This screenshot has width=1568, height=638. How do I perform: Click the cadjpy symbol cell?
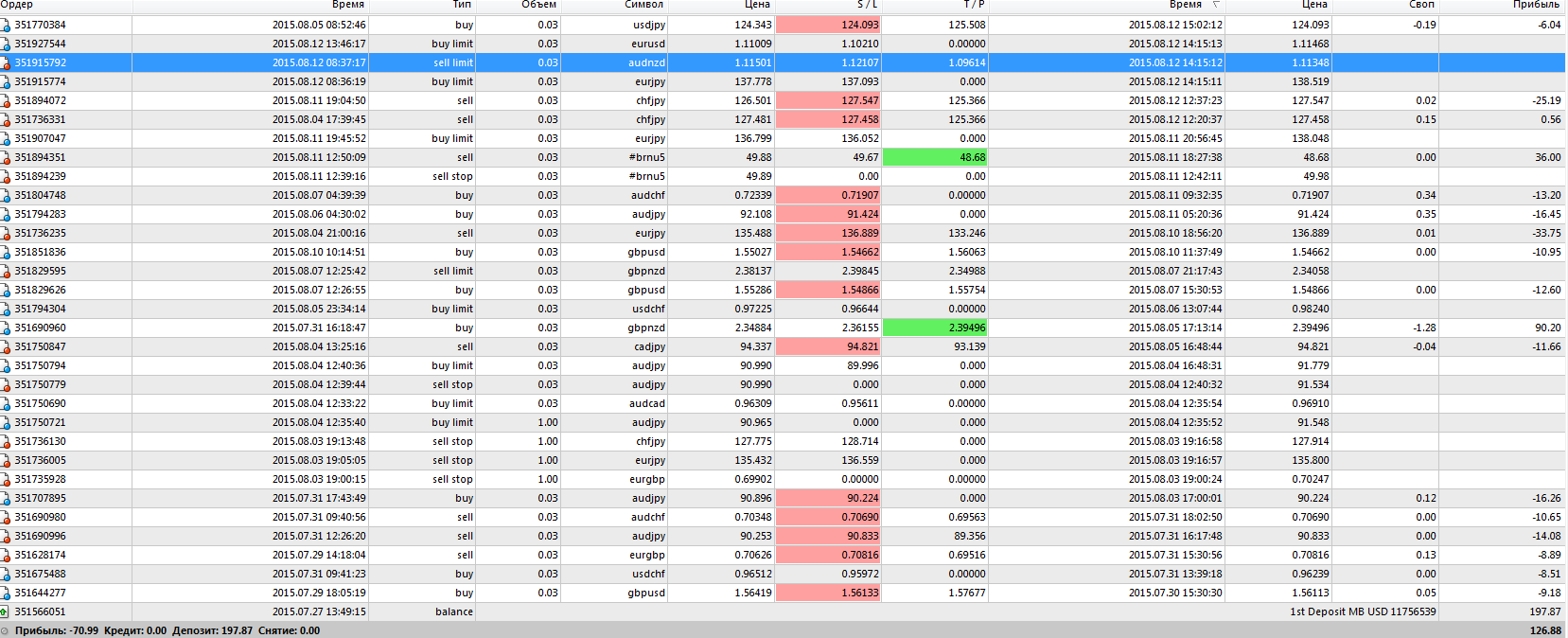point(650,346)
